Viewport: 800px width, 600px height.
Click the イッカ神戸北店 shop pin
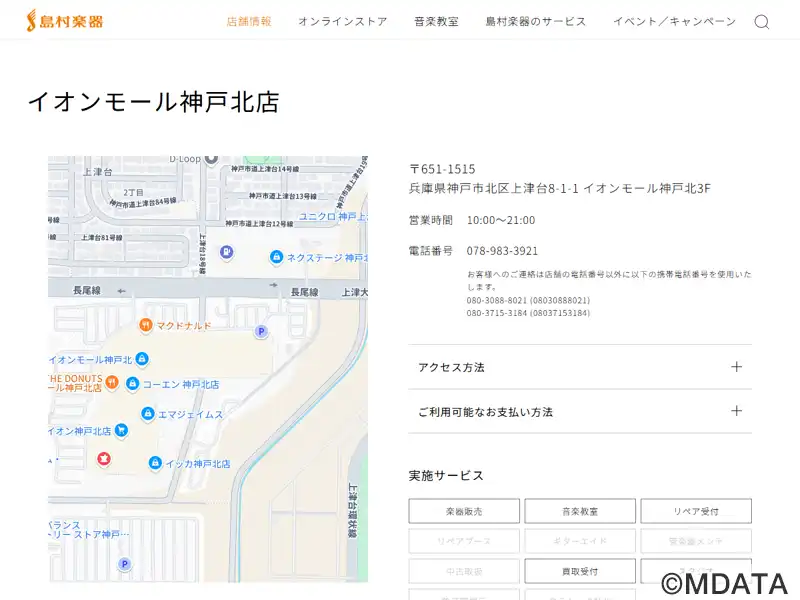(155, 463)
